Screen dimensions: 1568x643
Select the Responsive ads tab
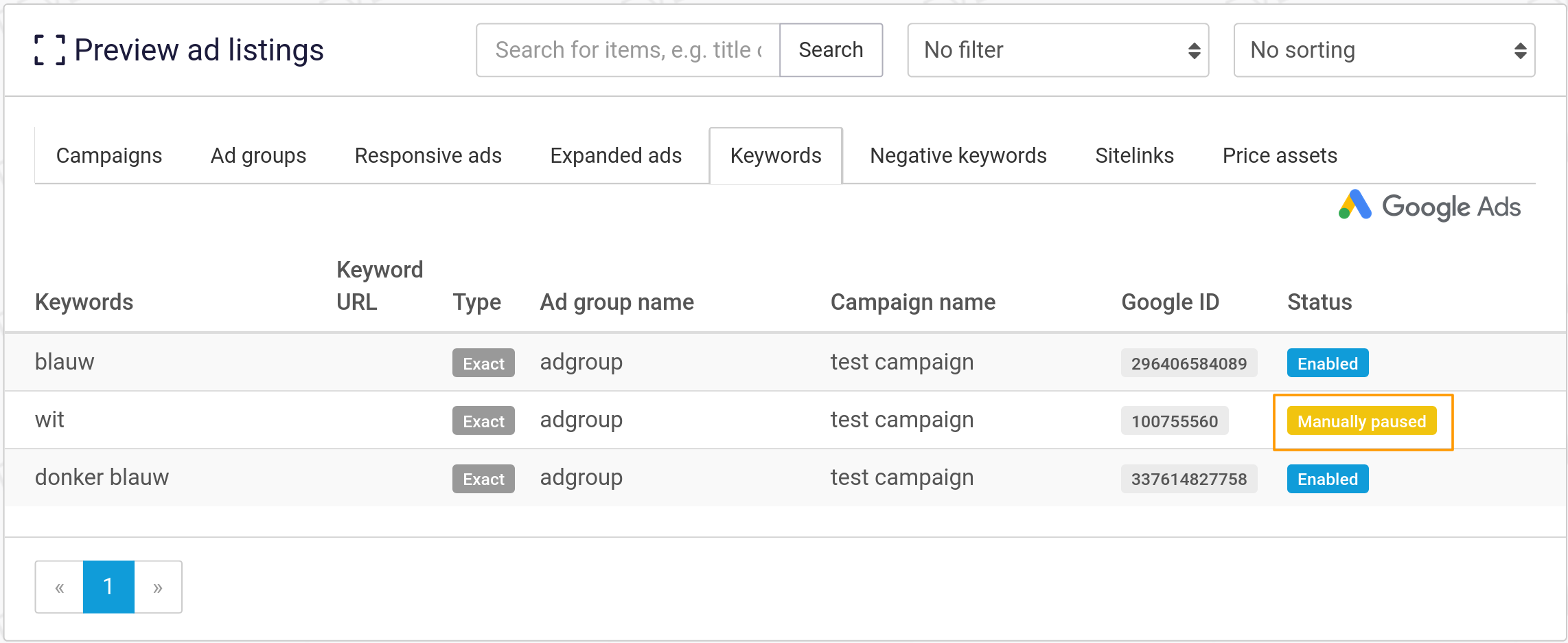[x=428, y=156]
